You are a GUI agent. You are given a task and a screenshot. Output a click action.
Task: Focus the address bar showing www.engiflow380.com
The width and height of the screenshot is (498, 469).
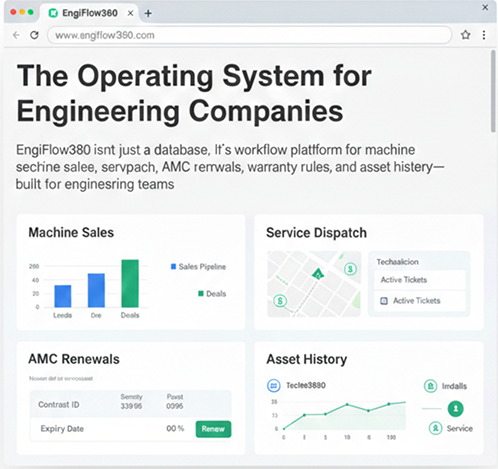(249, 35)
